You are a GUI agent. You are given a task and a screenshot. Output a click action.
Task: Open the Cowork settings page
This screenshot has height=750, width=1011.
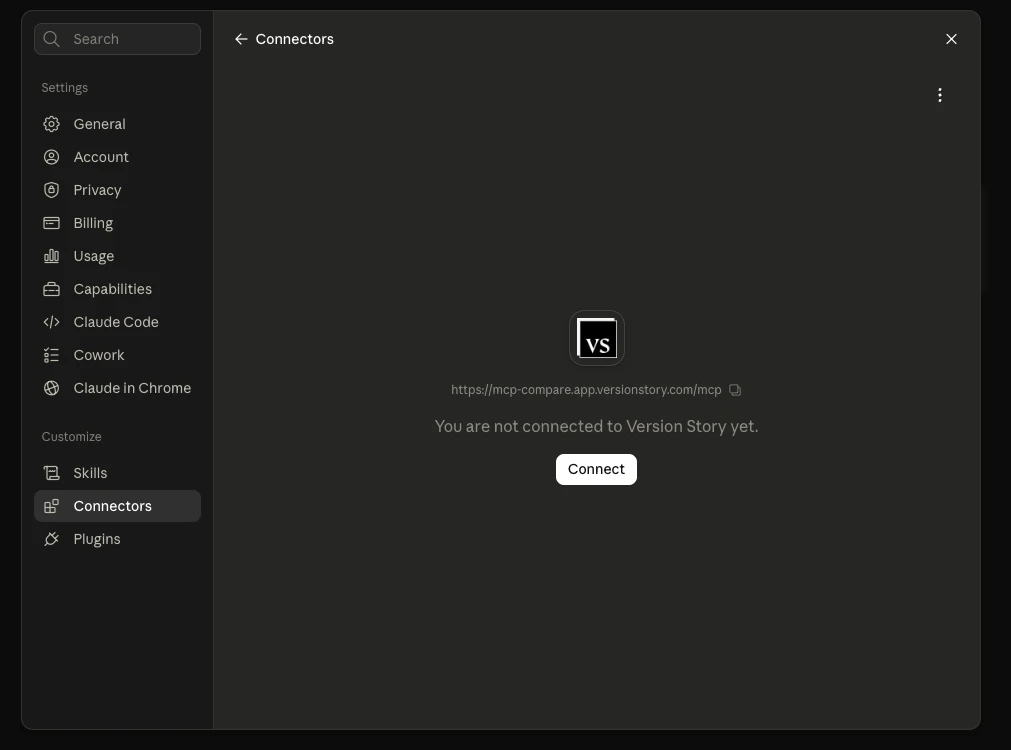point(117,355)
